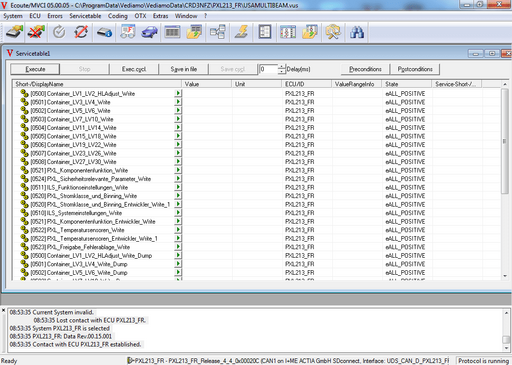Select the tools wrench icon in toolbar

333,32
